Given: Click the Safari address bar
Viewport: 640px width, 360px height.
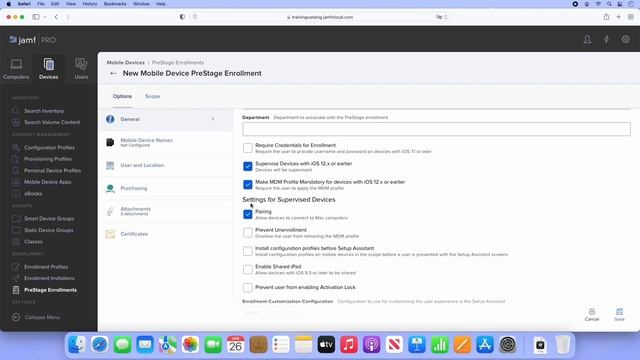Looking at the screenshot, I should [x=320, y=17].
